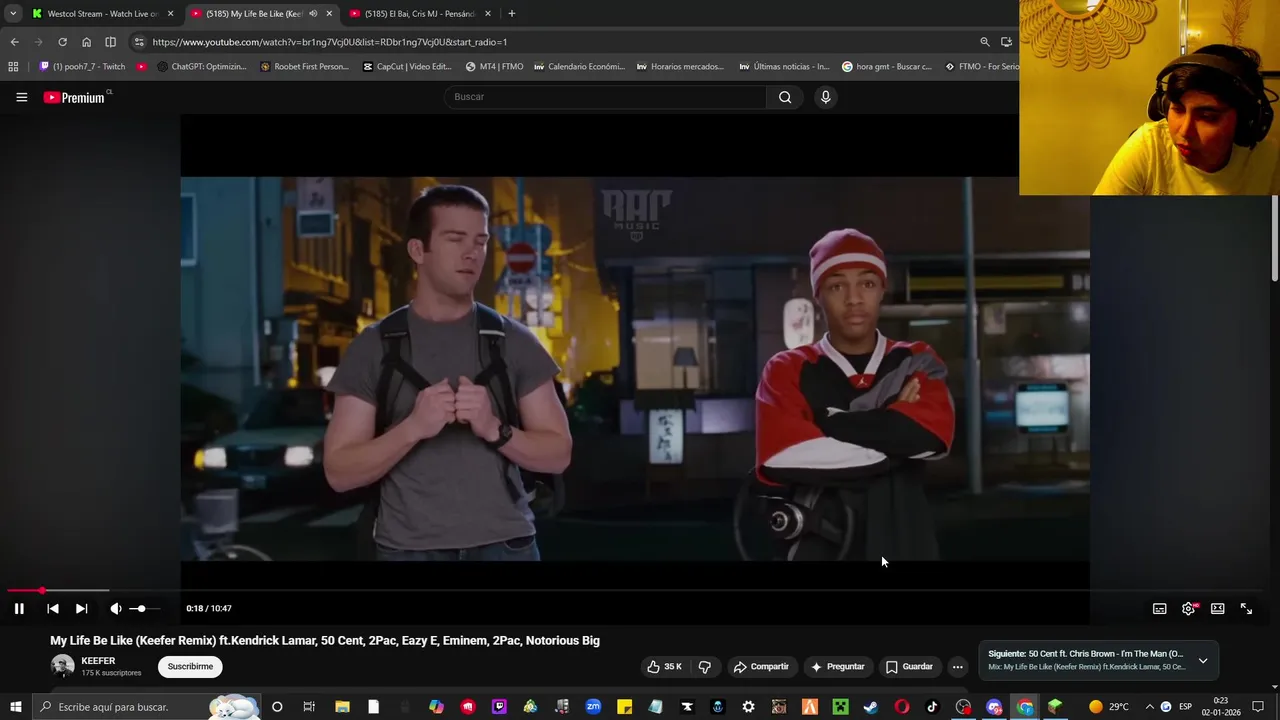Screen dimensions: 1280x720
Task: Open hora gmt Google bookmark
Action: [x=887, y=67]
